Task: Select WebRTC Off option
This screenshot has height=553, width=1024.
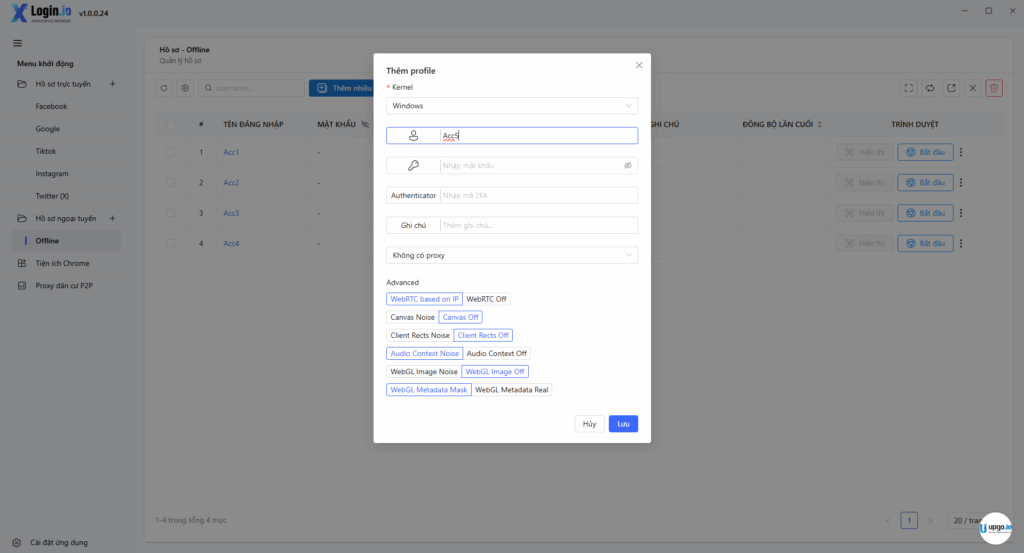Action: tap(487, 299)
